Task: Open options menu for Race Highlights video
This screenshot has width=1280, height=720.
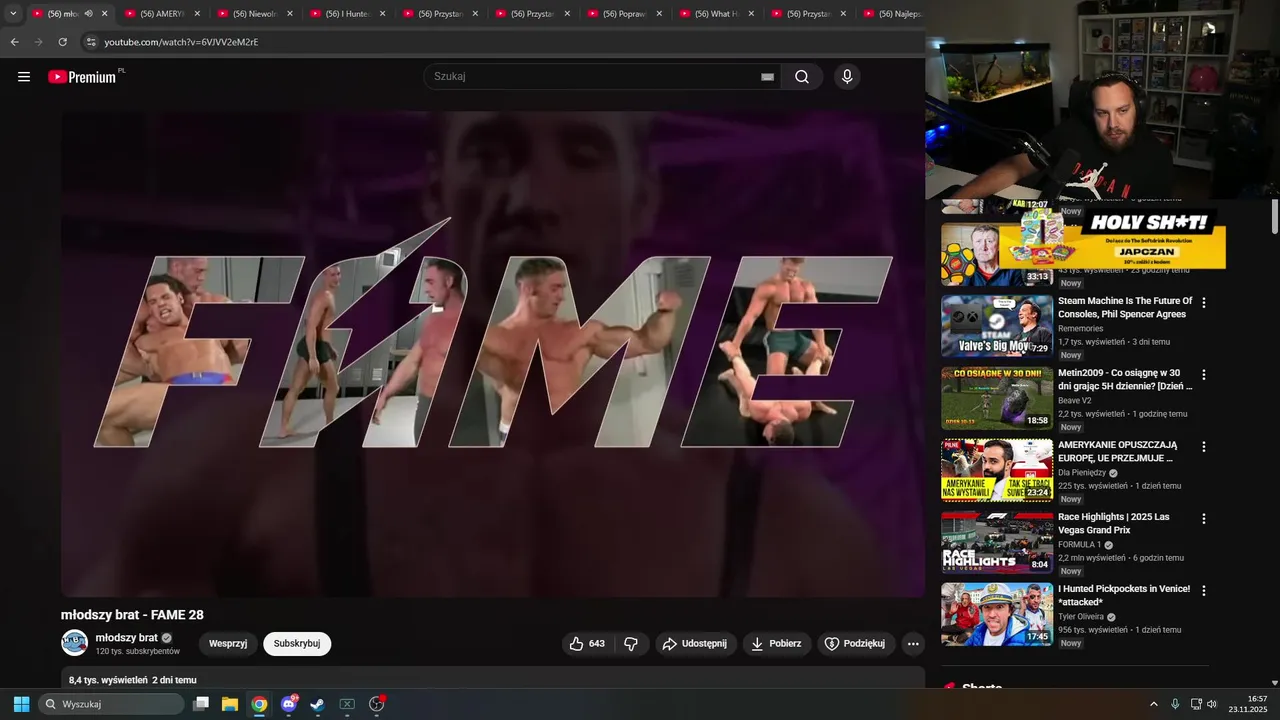Action: pyautogui.click(x=1204, y=519)
